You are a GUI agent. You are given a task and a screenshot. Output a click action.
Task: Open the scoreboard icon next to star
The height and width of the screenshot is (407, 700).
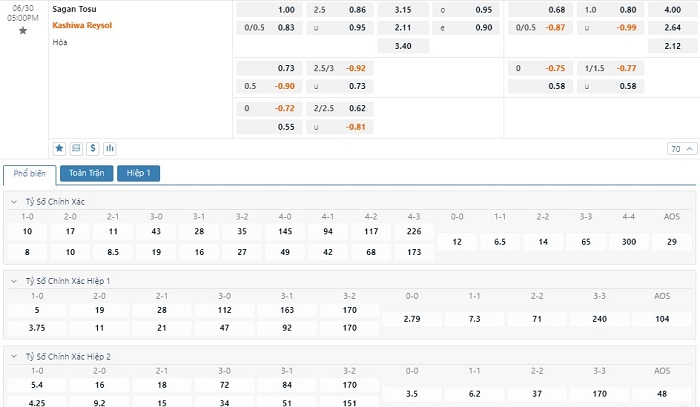pyautogui.click(x=76, y=148)
